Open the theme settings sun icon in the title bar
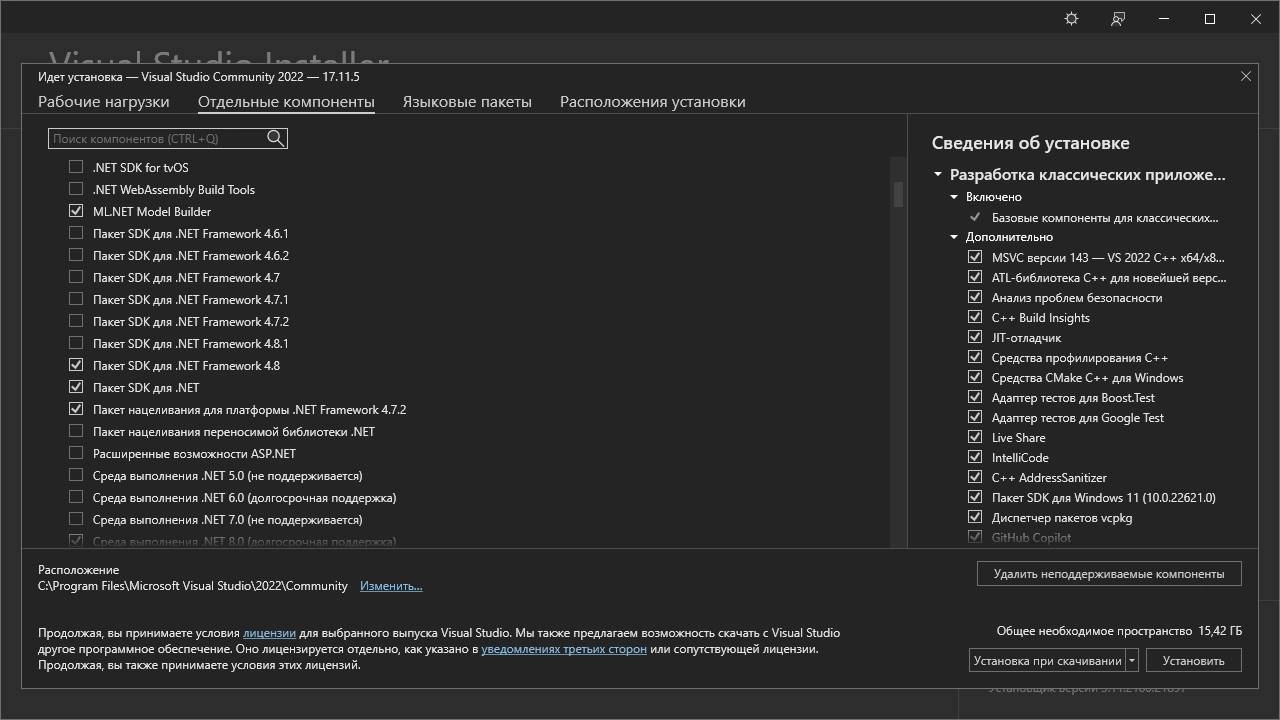Image resolution: width=1280 pixels, height=720 pixels. [1071, 19]
